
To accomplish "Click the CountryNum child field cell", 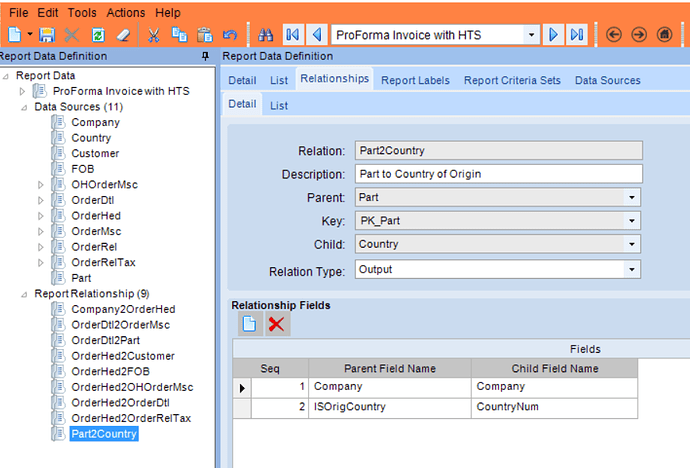I will pyautogui.click(x=554, y=408).
